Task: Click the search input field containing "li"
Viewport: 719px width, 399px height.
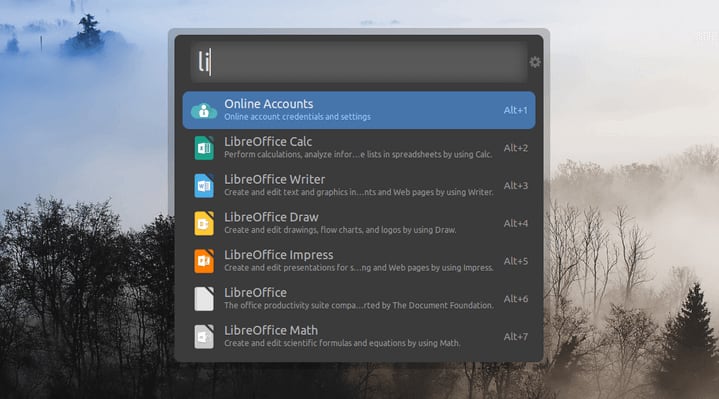Action: tap(359, 62)
